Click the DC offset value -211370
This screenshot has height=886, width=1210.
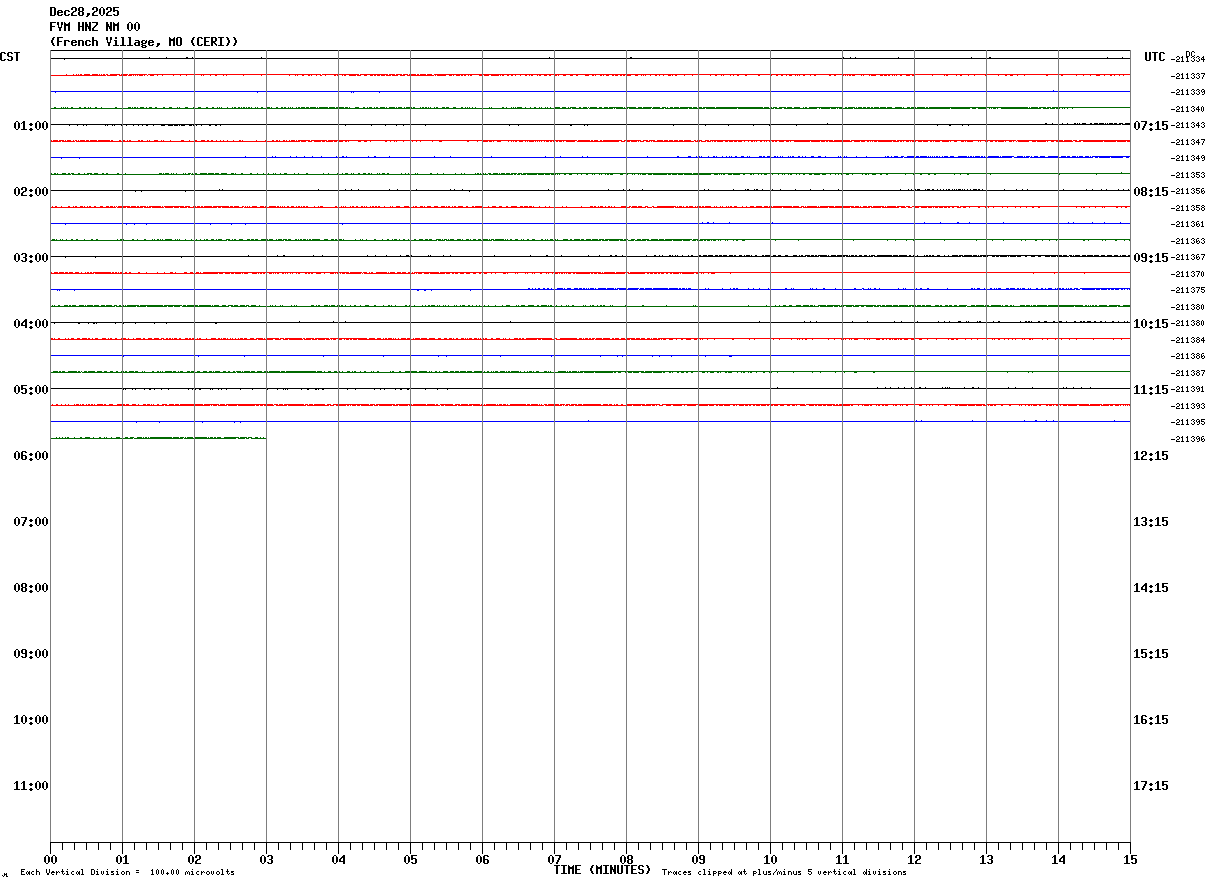pos(1188,274)
